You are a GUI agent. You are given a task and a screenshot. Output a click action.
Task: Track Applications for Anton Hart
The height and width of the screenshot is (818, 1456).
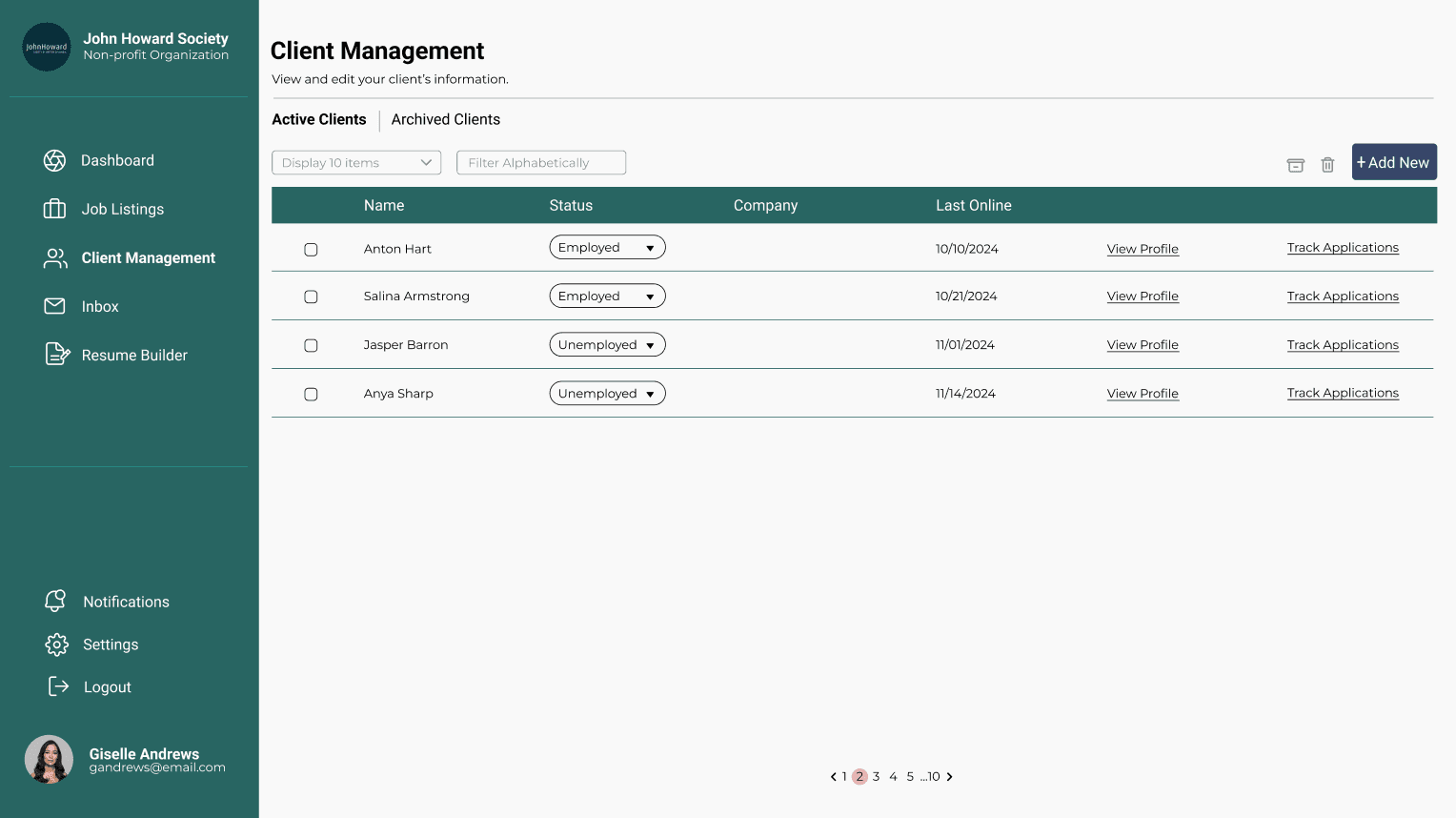coord(1343,248)
